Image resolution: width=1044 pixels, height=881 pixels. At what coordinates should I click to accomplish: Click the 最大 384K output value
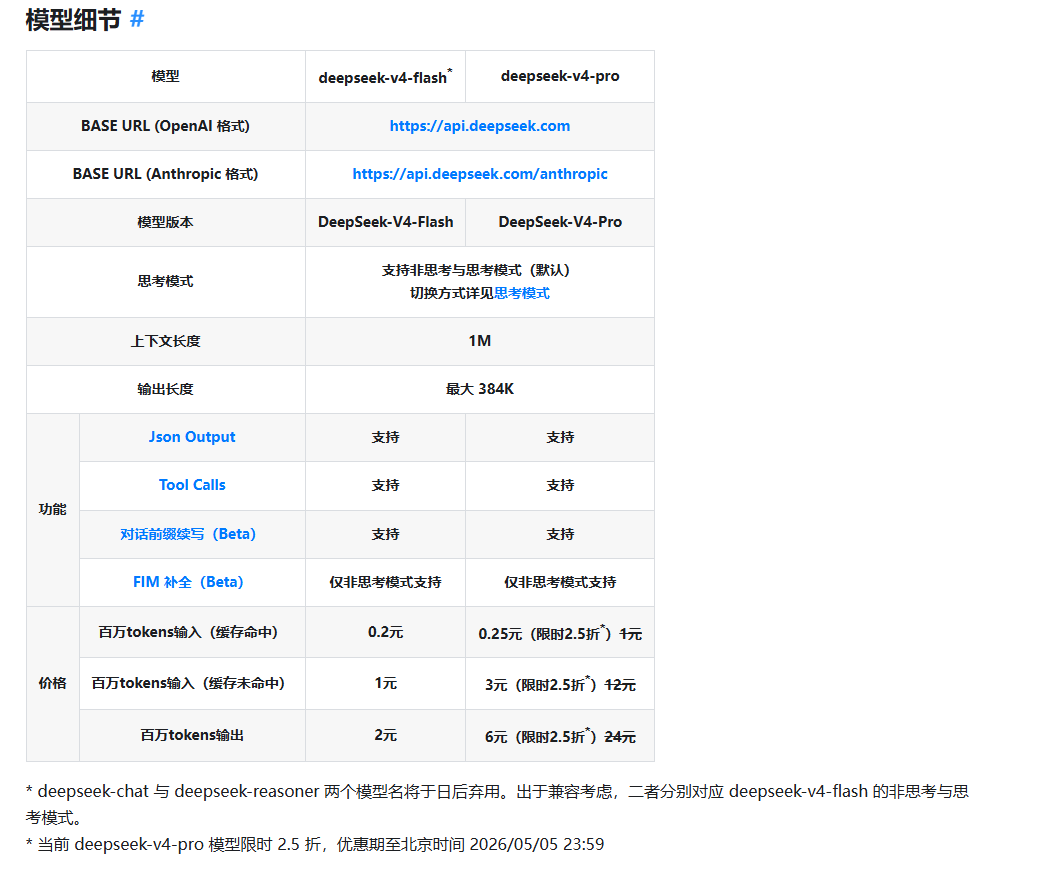tap(479, 390)
